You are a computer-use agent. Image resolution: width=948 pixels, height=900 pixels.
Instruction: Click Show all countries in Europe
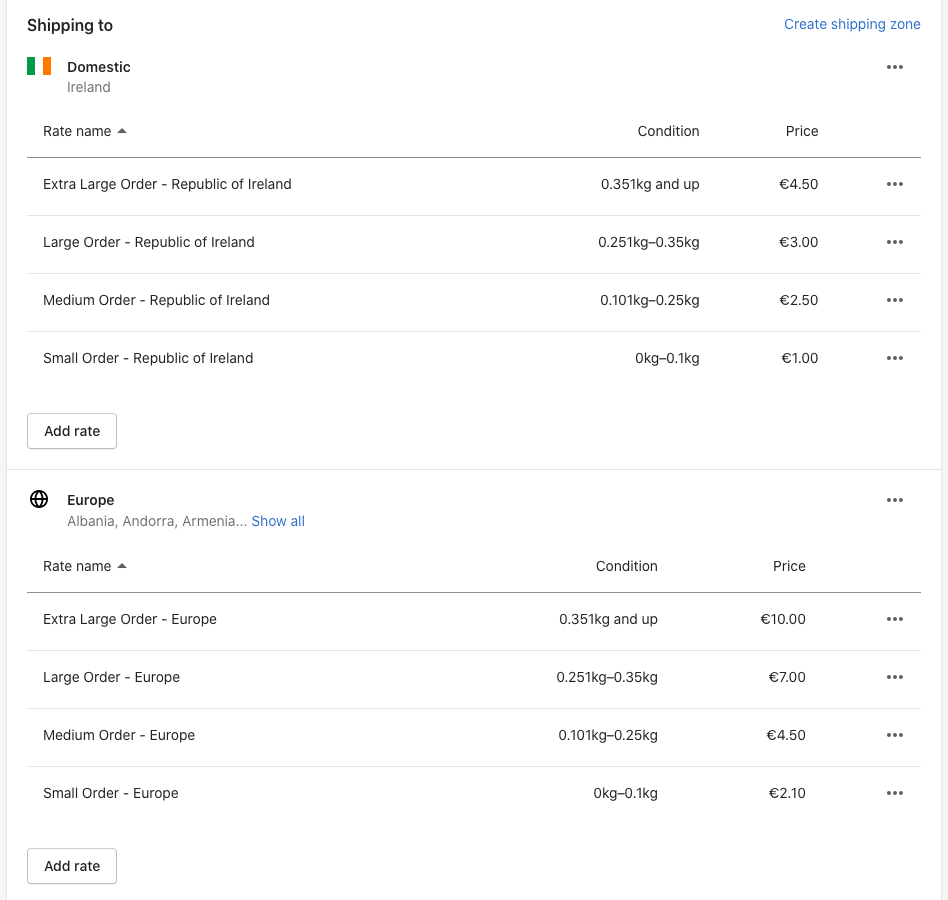pyautogui.click(x=278, y=521)
